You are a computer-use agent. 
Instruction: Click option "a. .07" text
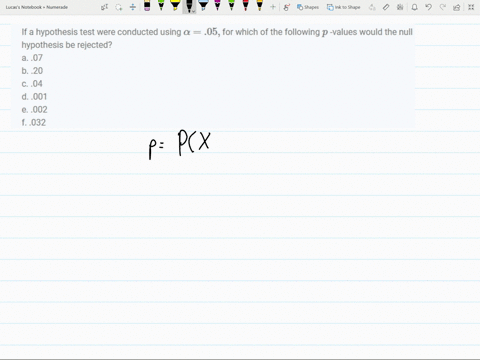point(32,58)
